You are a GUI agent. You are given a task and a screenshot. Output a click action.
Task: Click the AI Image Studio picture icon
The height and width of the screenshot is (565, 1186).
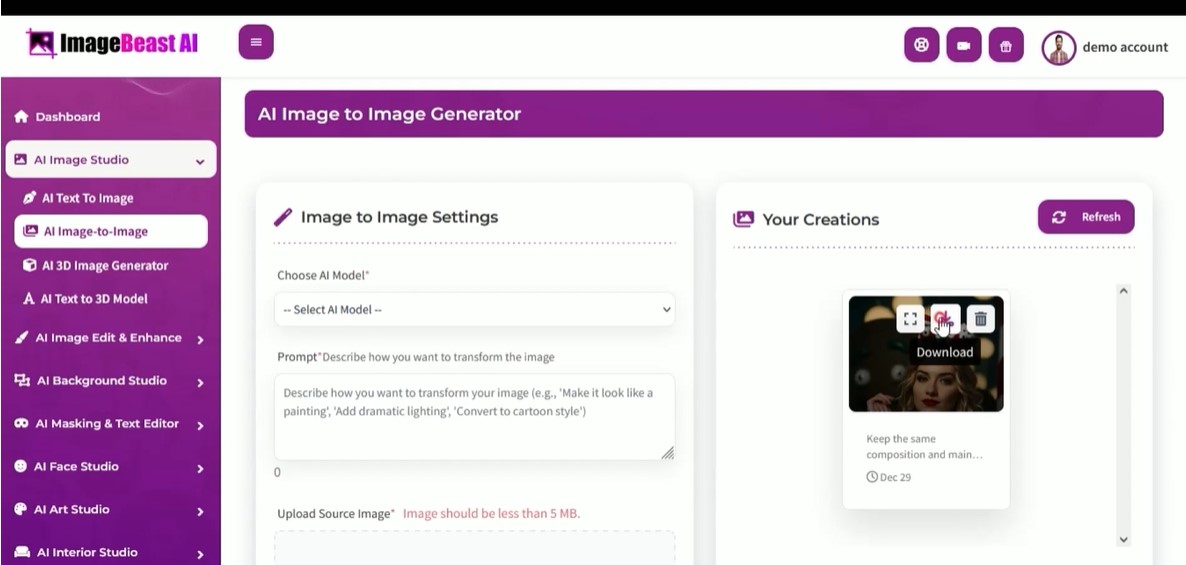coord(20,160)
